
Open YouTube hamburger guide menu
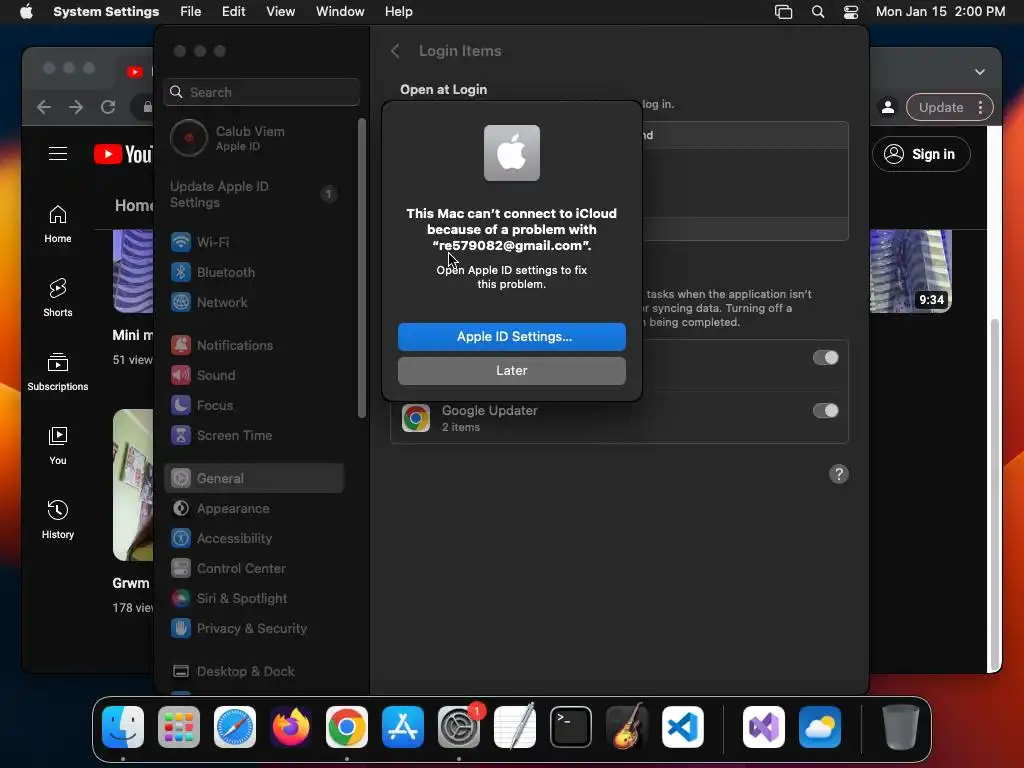(x=58, y=154)
